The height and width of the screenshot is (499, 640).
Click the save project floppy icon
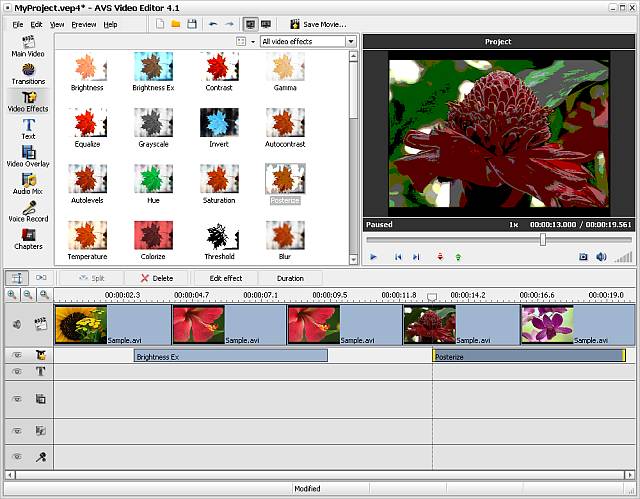(192, 24)
